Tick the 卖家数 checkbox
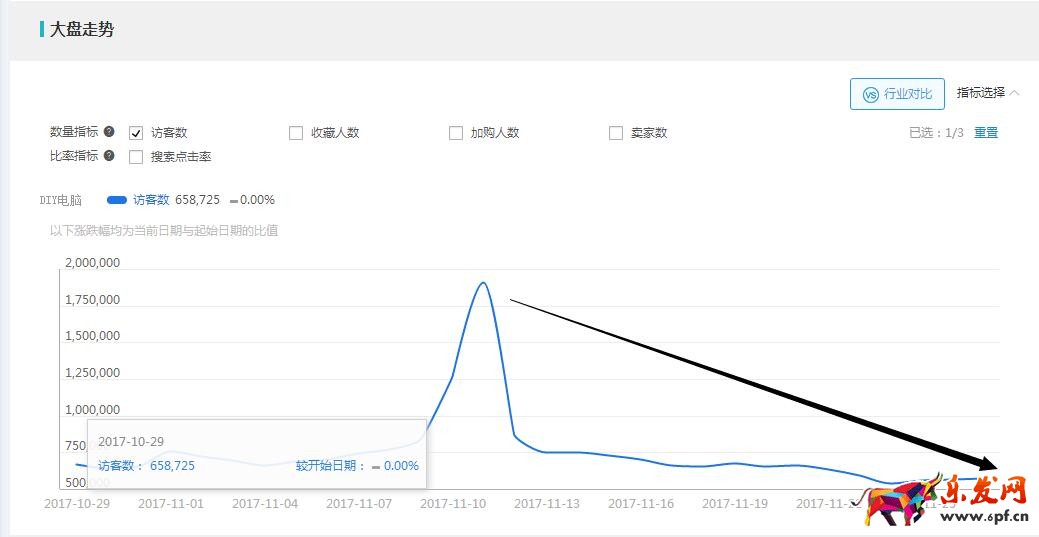This screenshot has width=1039, height=537. (616, 133)
